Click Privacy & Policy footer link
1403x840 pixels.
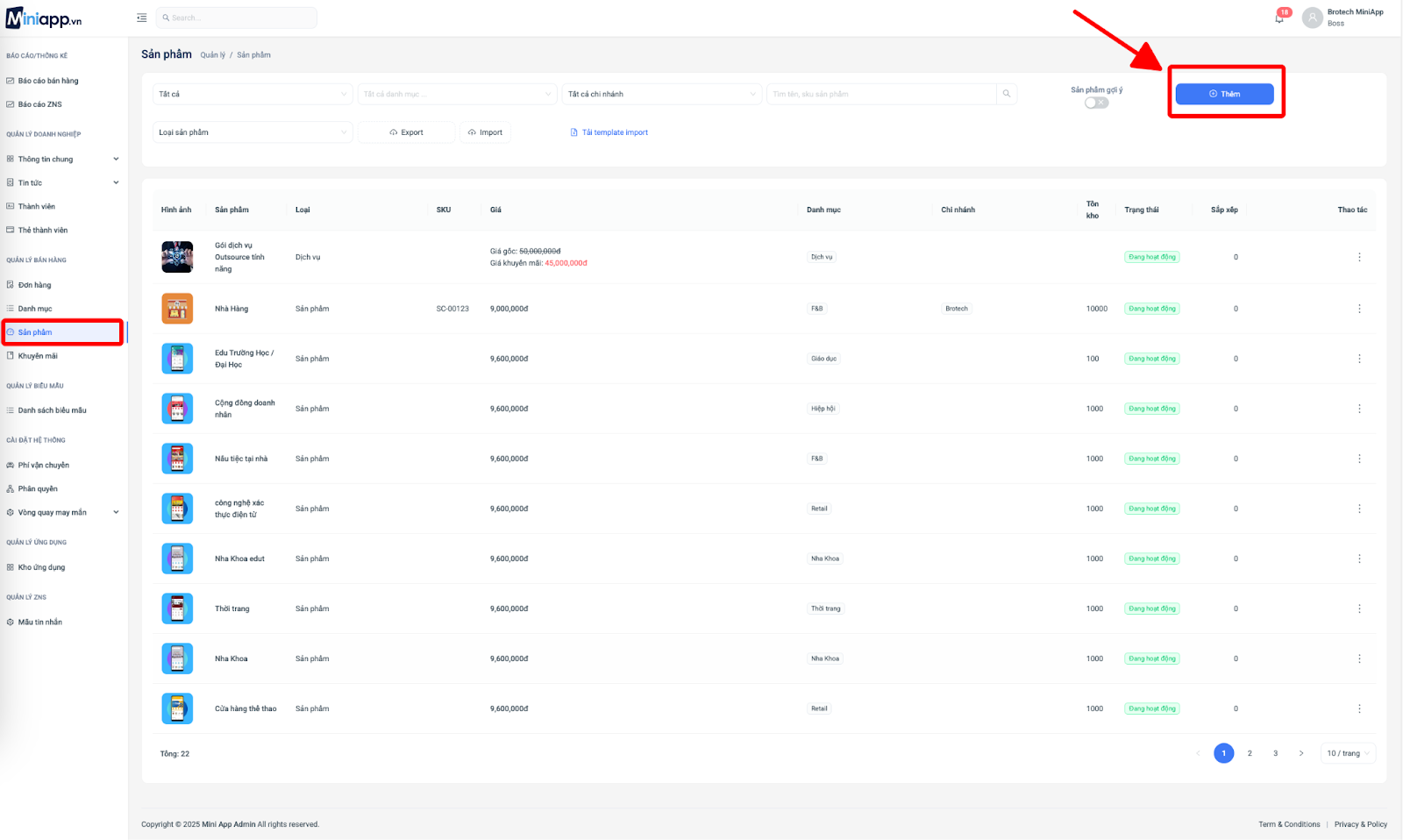pyautogui.click(x=1360, y=824)
